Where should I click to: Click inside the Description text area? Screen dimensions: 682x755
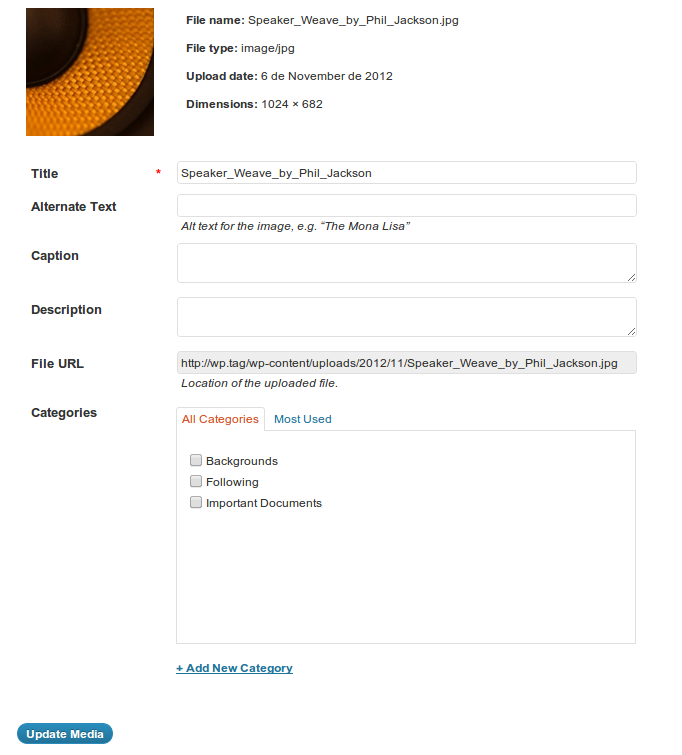[x=407, y=317]
